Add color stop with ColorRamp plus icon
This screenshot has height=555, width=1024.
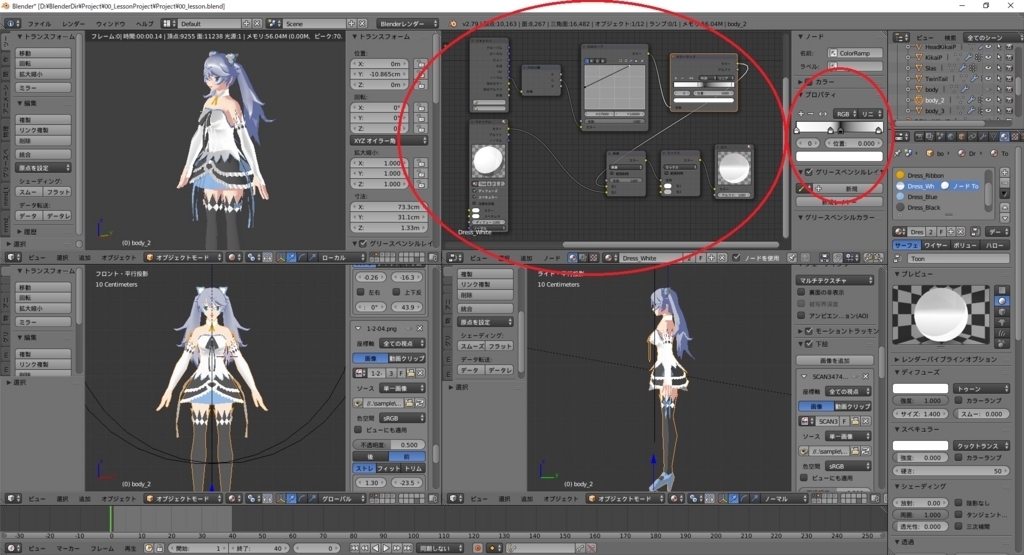pos(801,114)
